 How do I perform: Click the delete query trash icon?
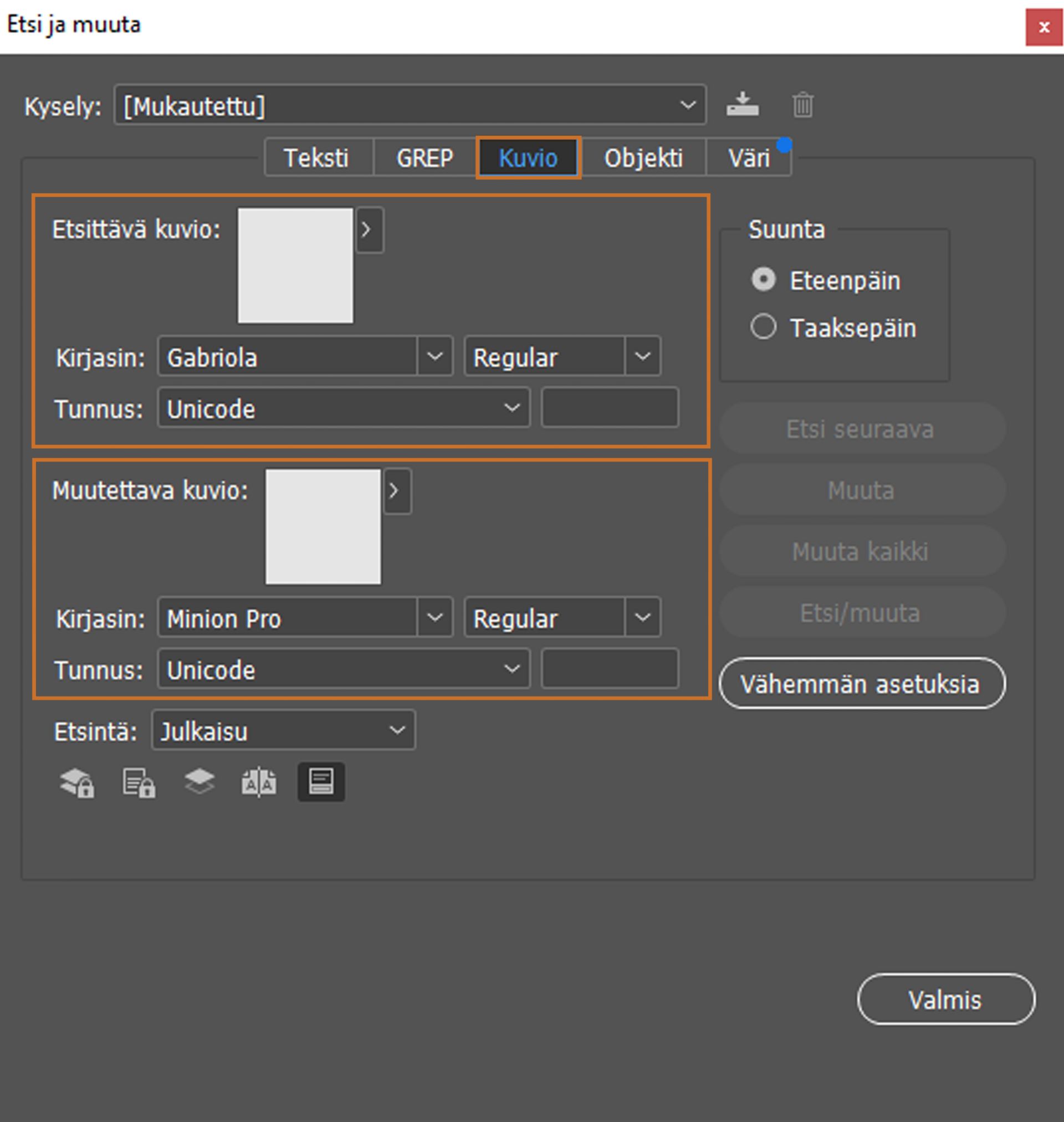pyautogui.click(x=802, y=105)
